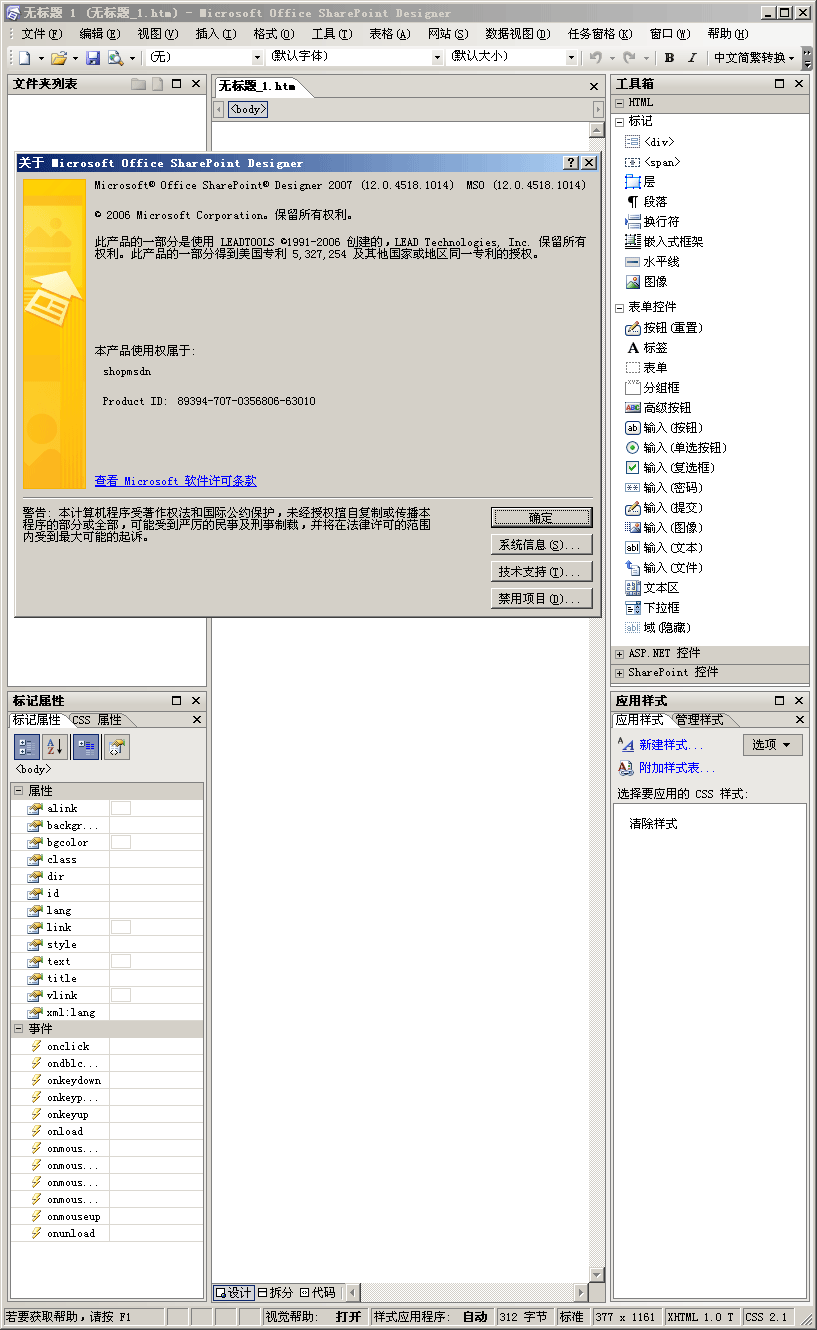Open the 查看 Microsoft 软件许可条款 link
This screenshot has width=817, height=1330.
pyautogui.click(x=176, y=481)
